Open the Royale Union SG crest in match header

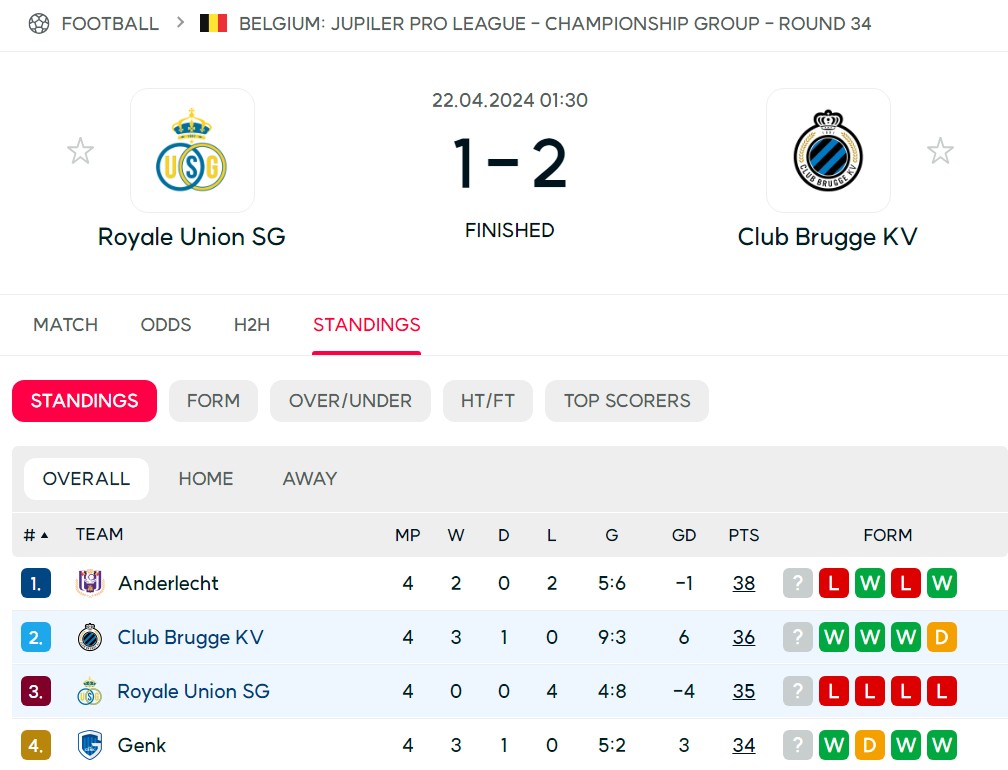tap(192, 150)
